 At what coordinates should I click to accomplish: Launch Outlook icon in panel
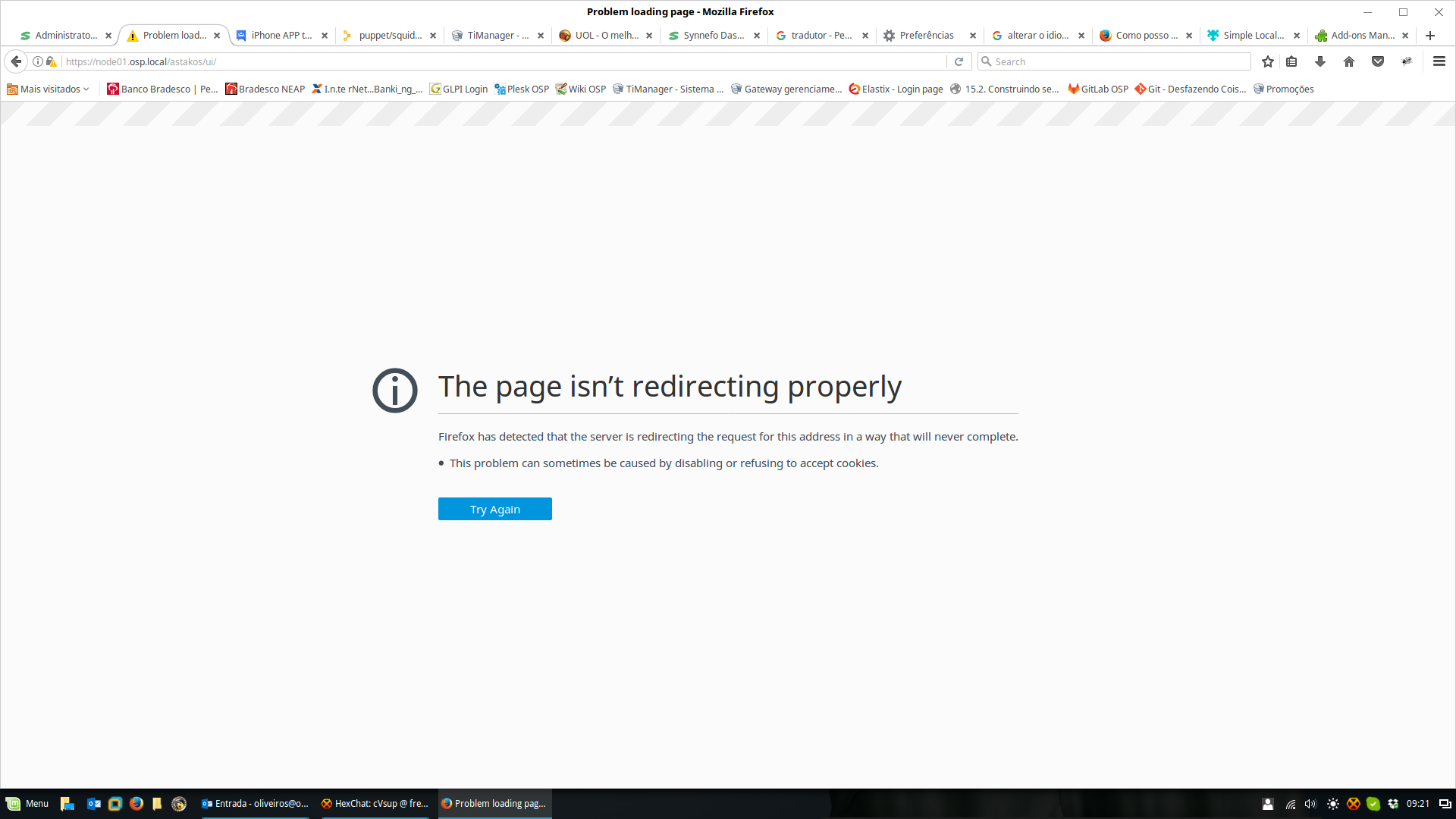click(94, 804)
